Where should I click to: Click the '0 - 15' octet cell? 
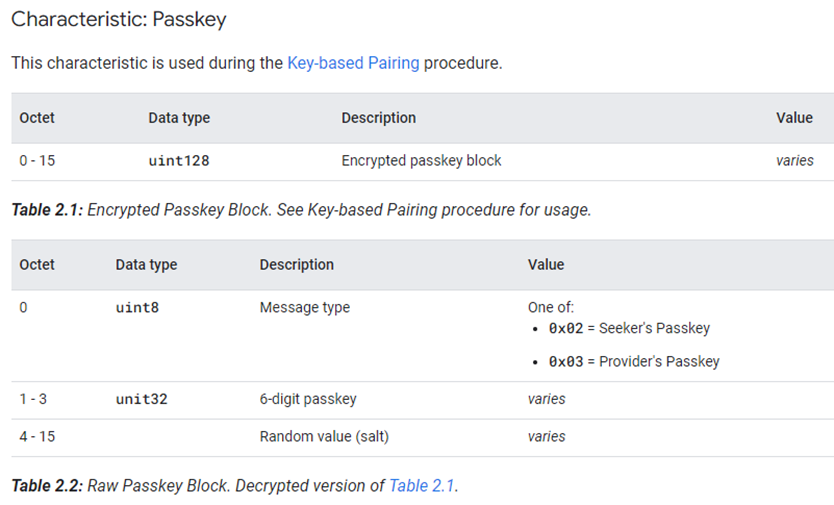pos(37,161)
